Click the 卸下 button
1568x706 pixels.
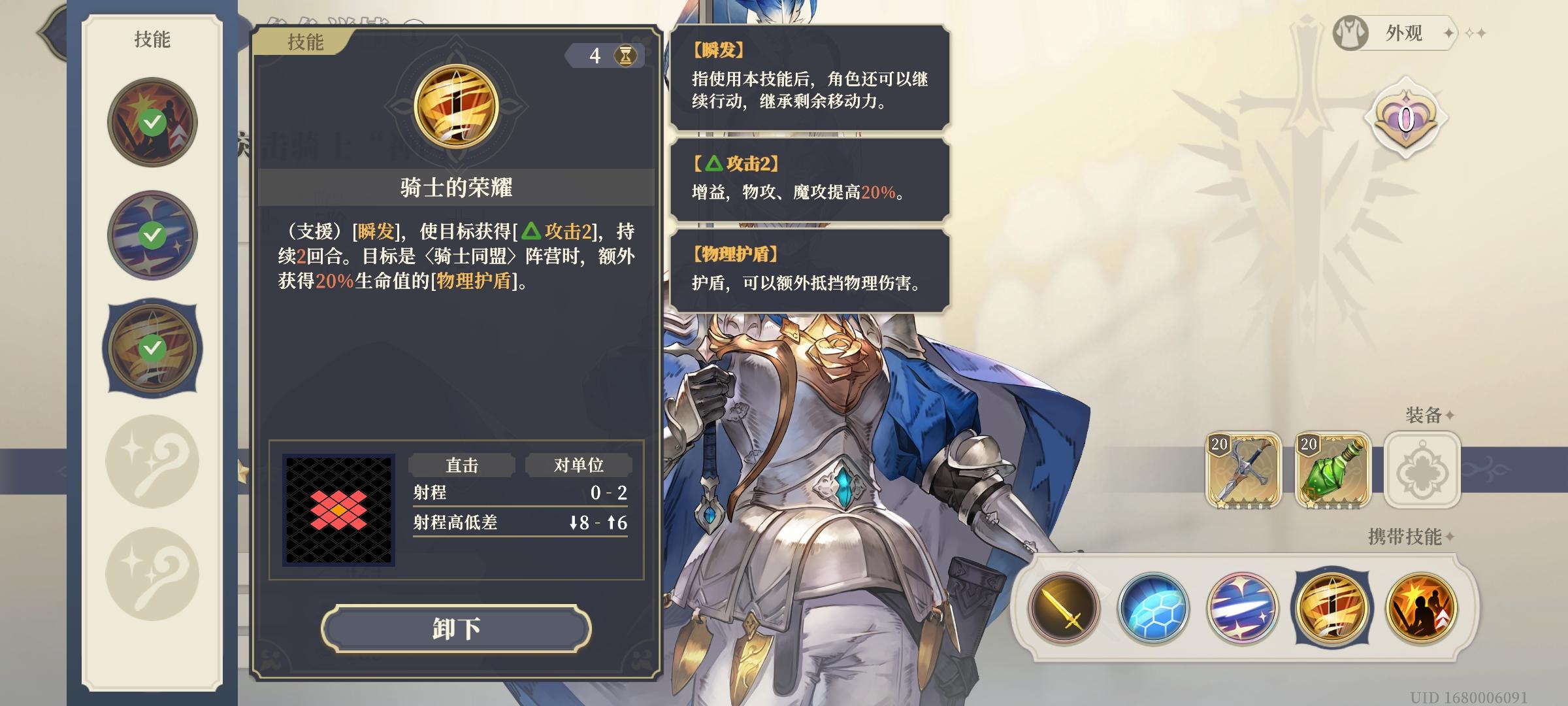click(x=456, y=628)
